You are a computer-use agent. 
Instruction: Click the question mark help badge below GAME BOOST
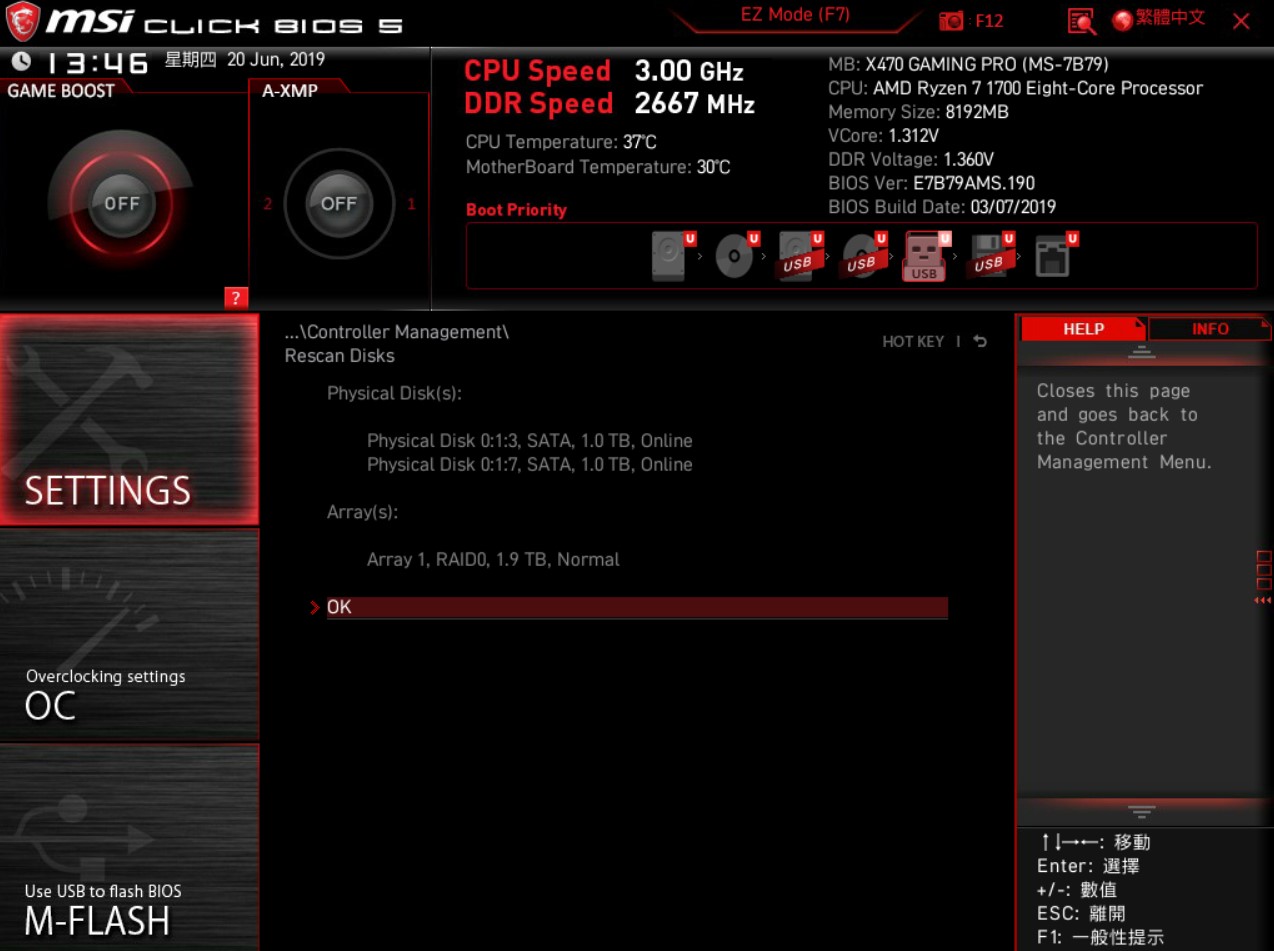click(234, 298)
